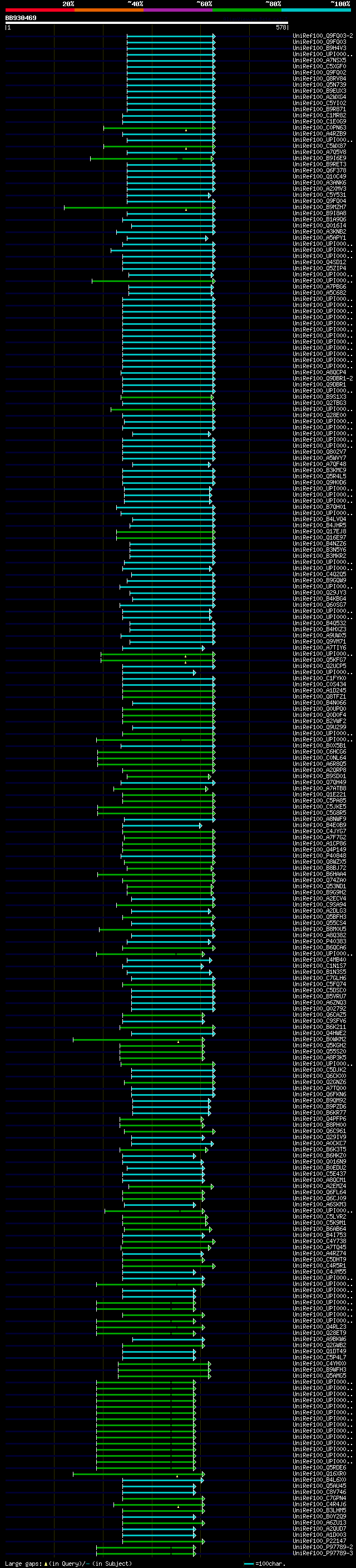Viewport: 356px width, 1568px height.
Task: Click hit label UniRef100_C6HCG6
Action: (x=319, y=752)
